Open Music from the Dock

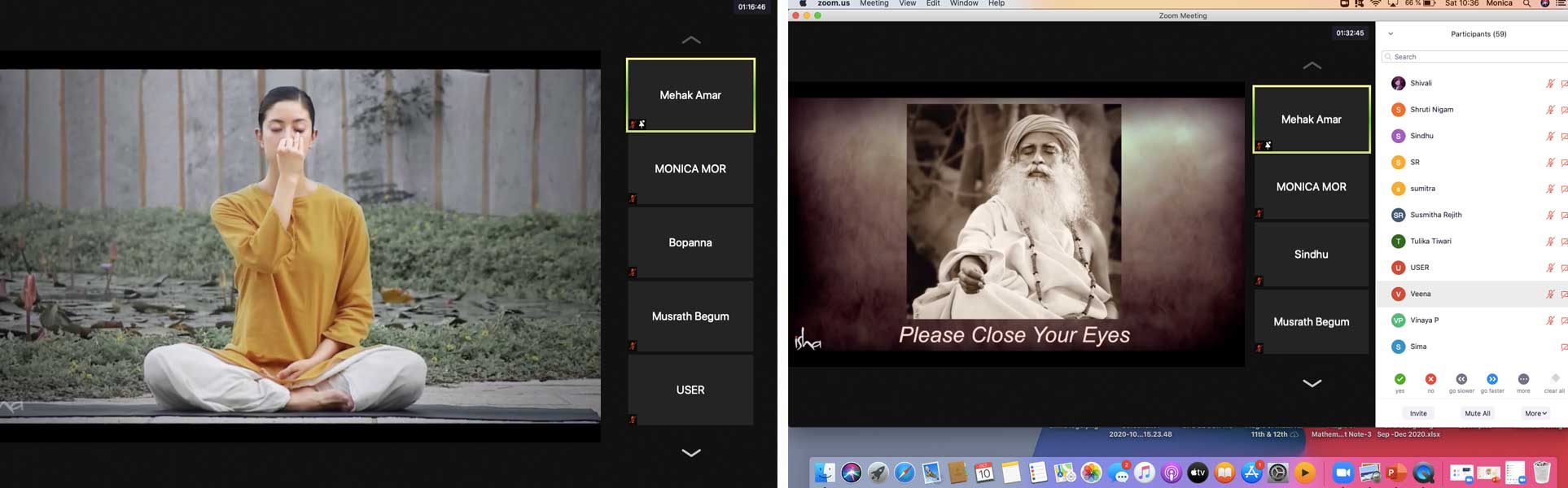pyautogui.click(x=1144, y=473)
